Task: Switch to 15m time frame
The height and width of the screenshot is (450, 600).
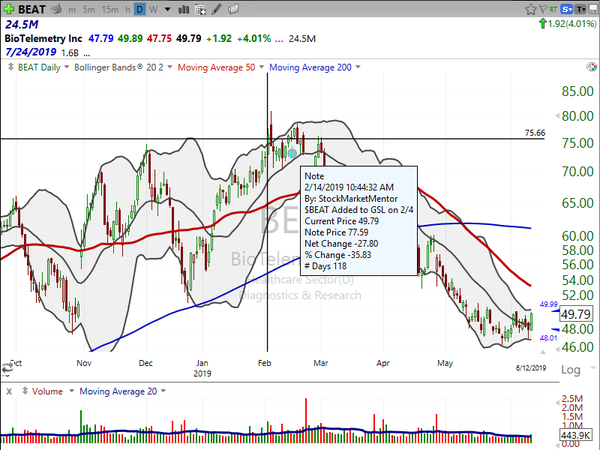Action: [110, 10]
